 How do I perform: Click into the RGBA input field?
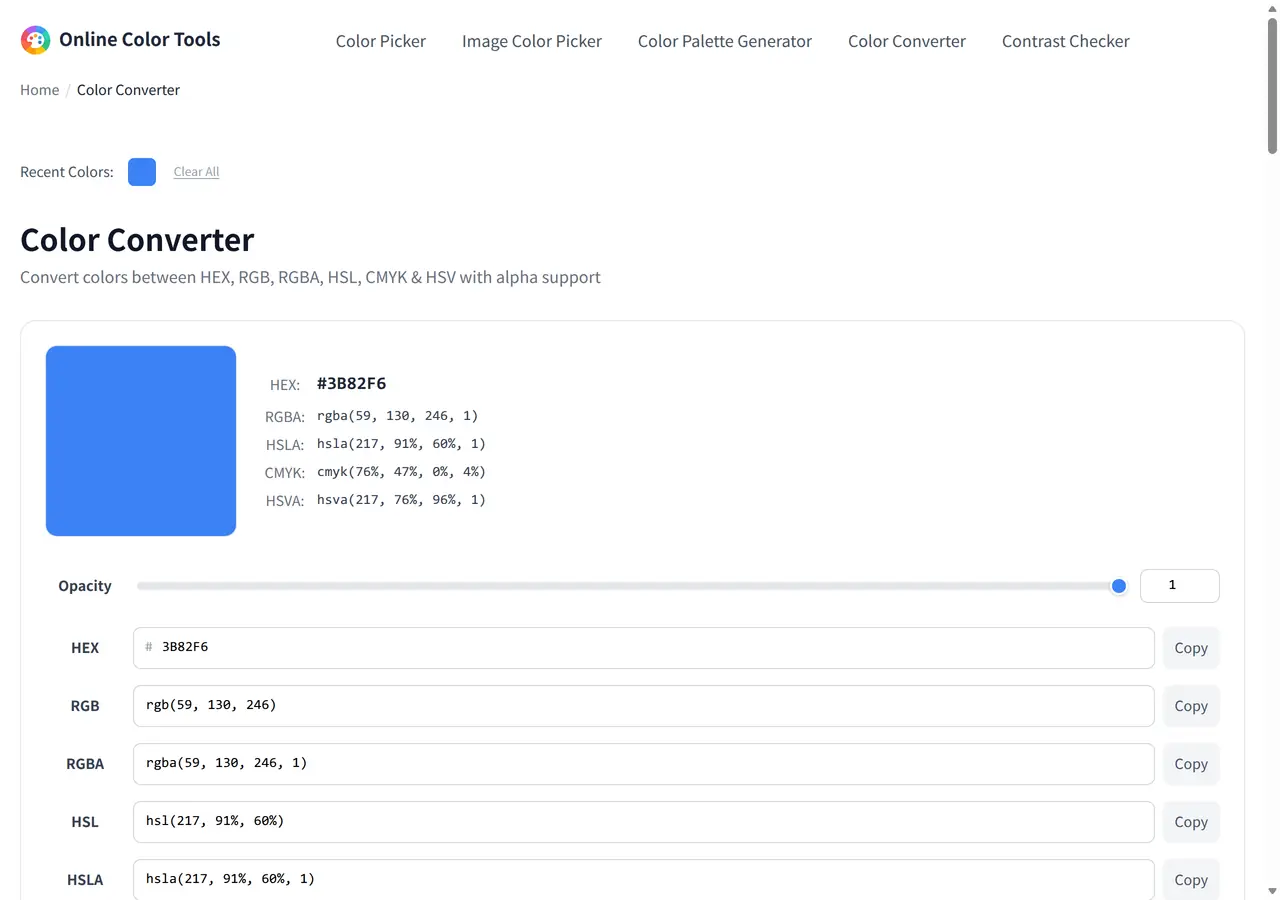click(x=644, y=764)
